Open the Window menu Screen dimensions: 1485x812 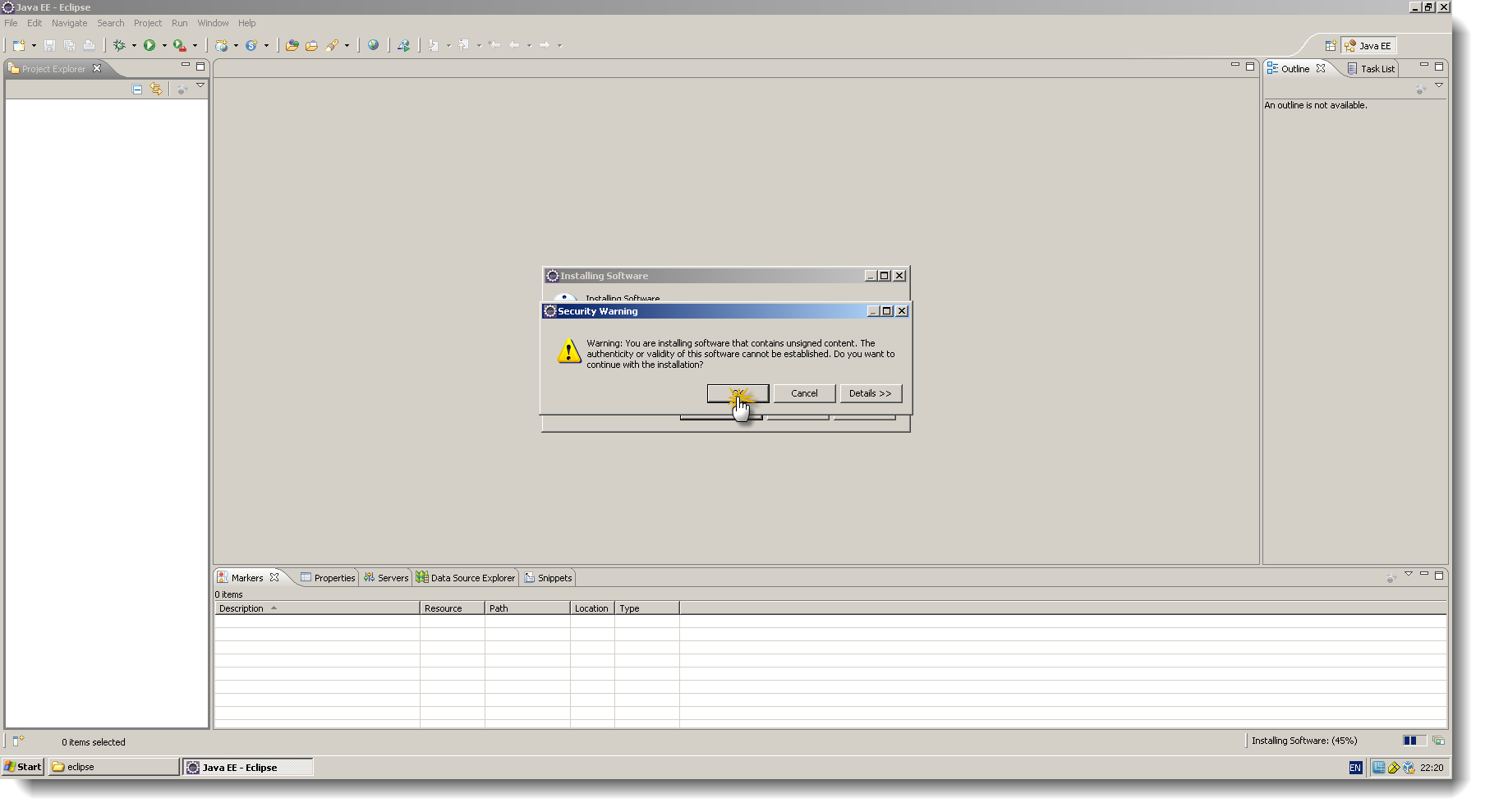tap(213, 22)
